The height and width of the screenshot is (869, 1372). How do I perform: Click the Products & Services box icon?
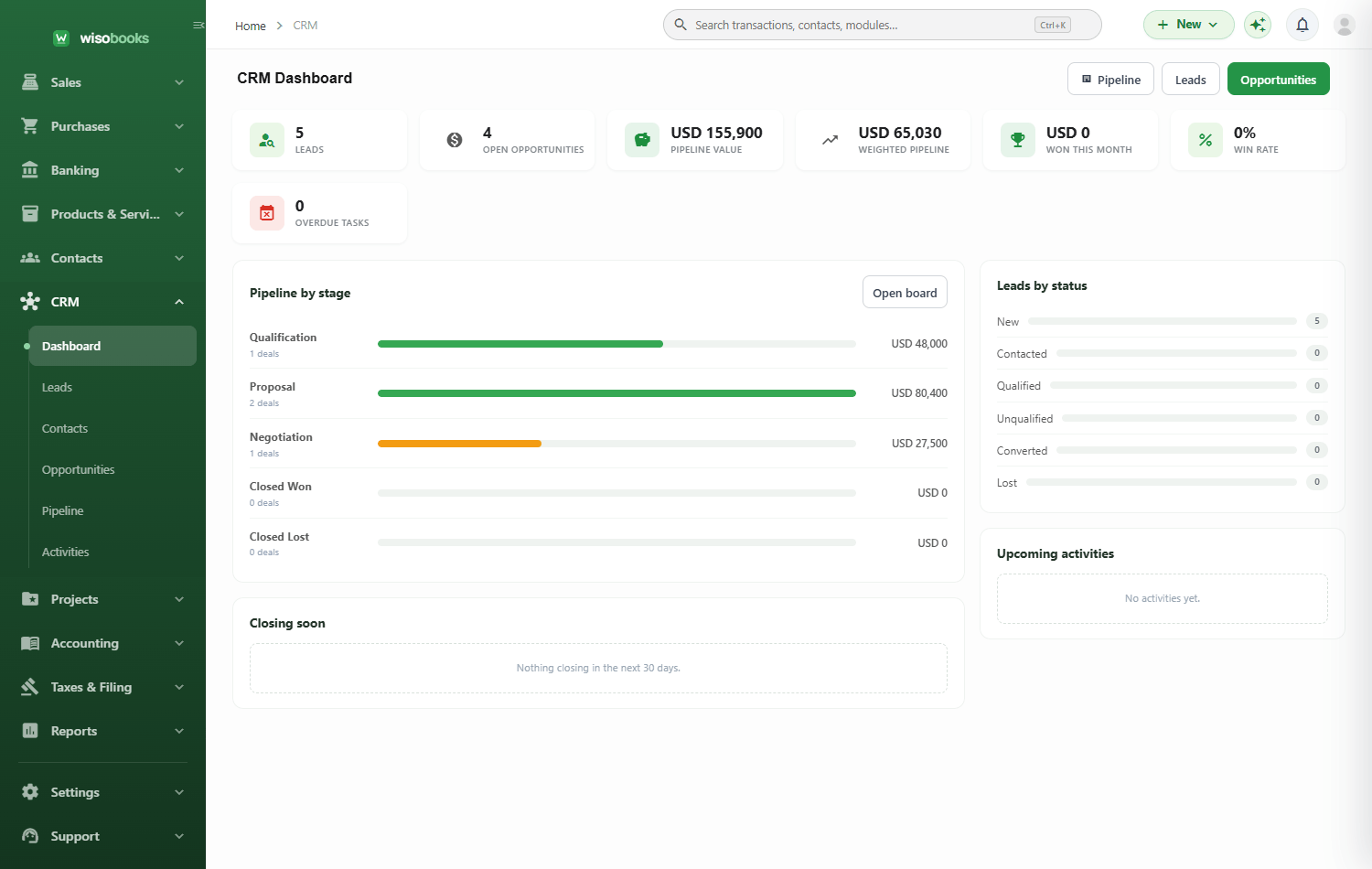(x=30, y=214)
